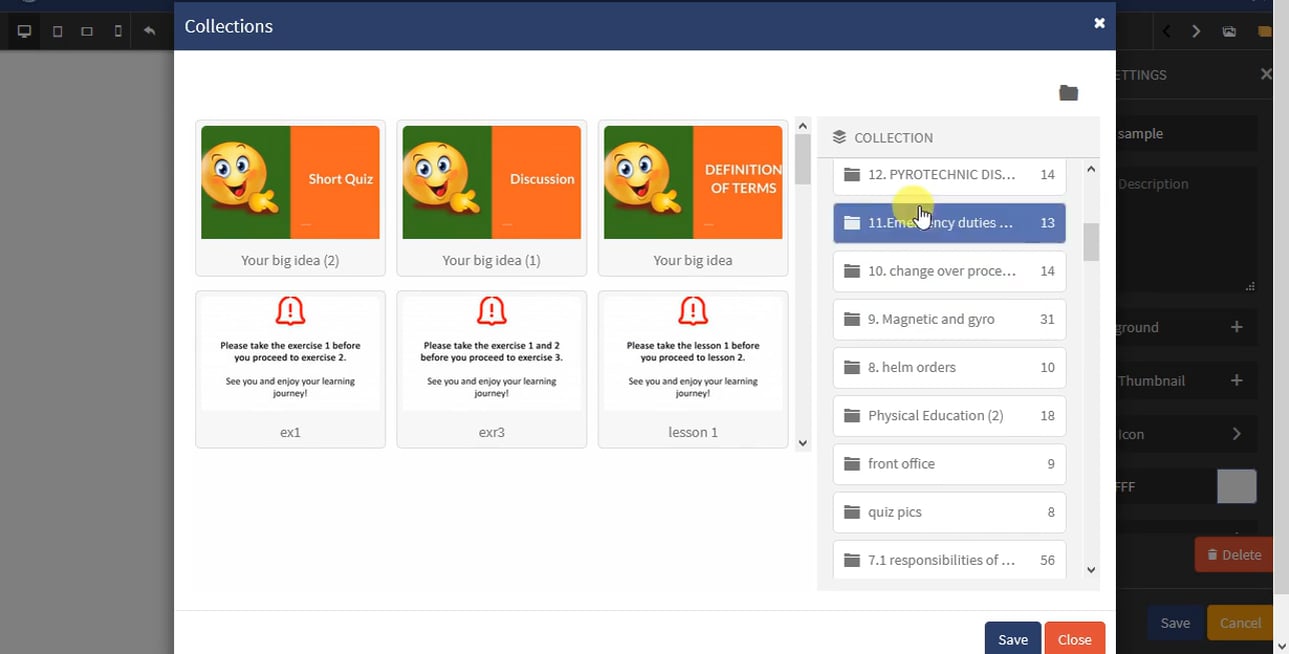Open the Physical Education (2) folder
The image size is (1289, 654).
[x=949, y=415]
